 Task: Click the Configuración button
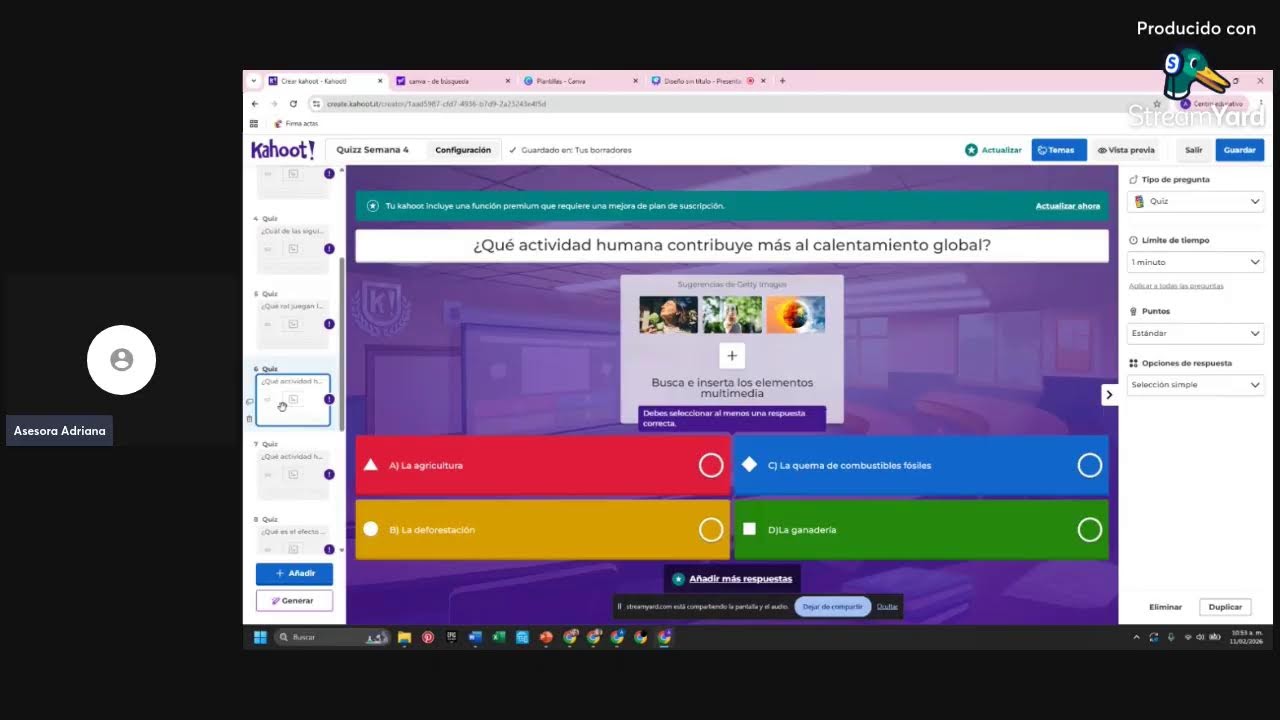(x=463, y=150)
